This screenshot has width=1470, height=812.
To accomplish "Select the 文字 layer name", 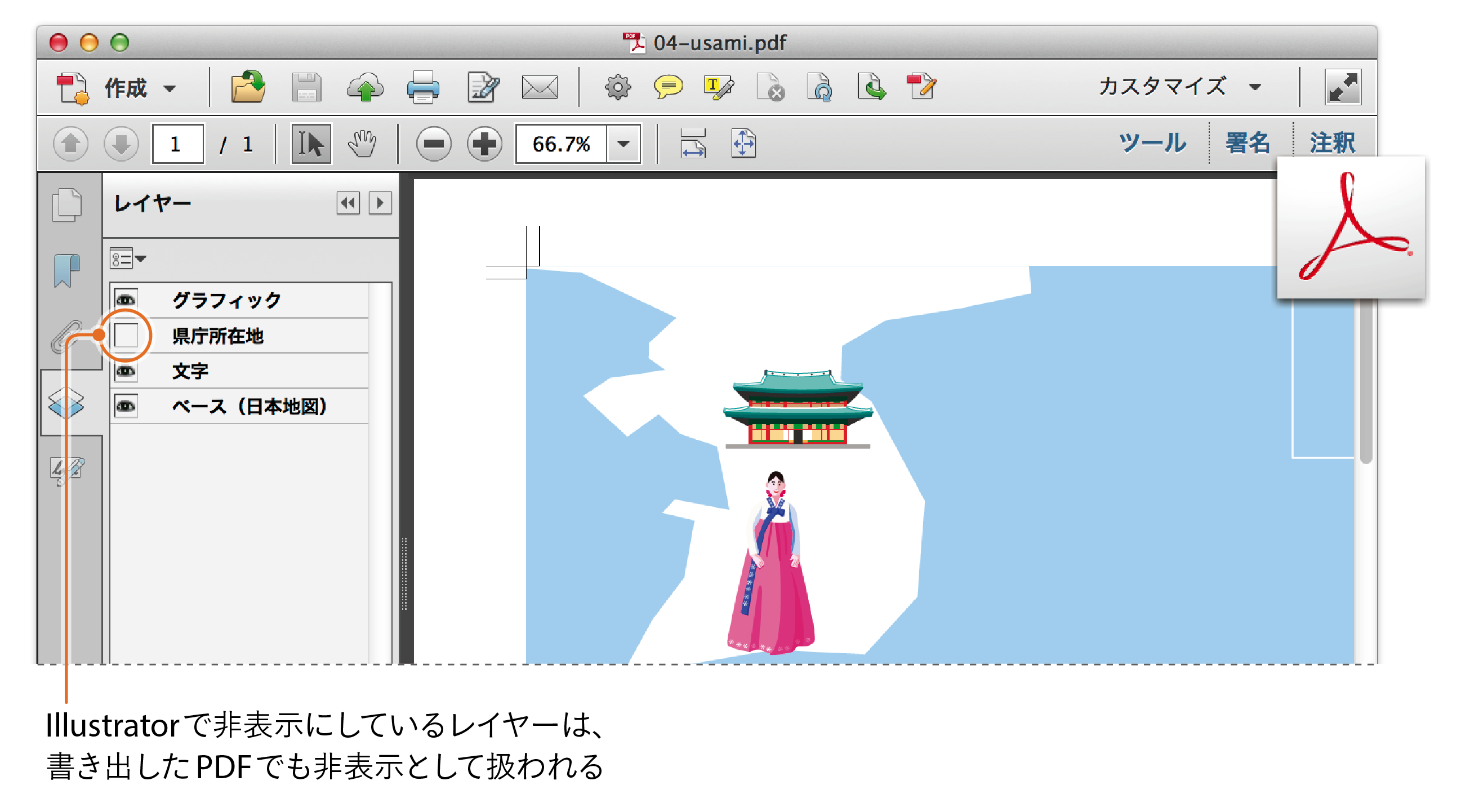I will pos(190,371).
